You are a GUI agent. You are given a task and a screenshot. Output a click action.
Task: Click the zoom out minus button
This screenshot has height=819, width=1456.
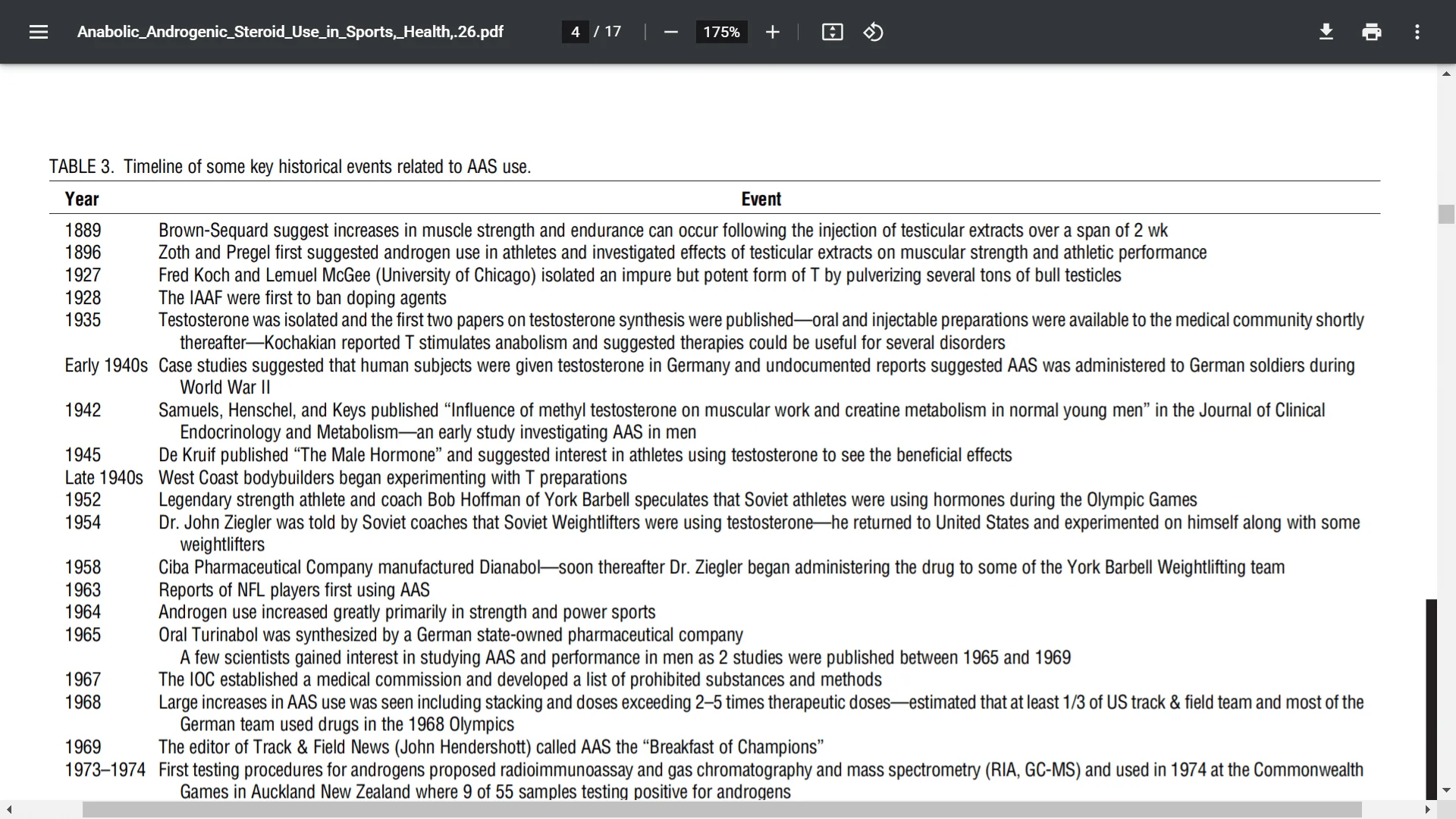tap(671, 32)
